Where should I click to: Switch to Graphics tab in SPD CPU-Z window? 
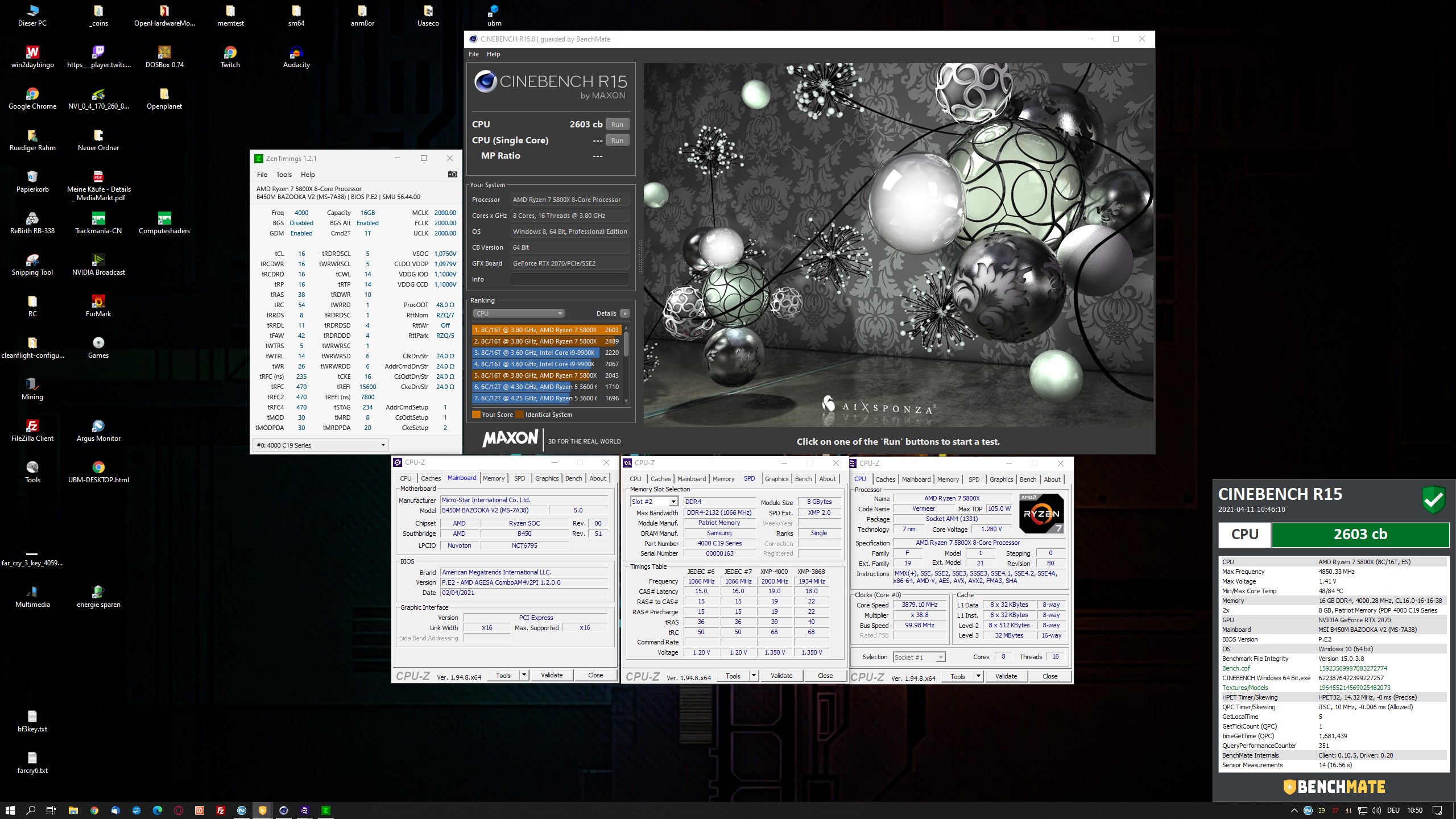[x=777, y=479]
